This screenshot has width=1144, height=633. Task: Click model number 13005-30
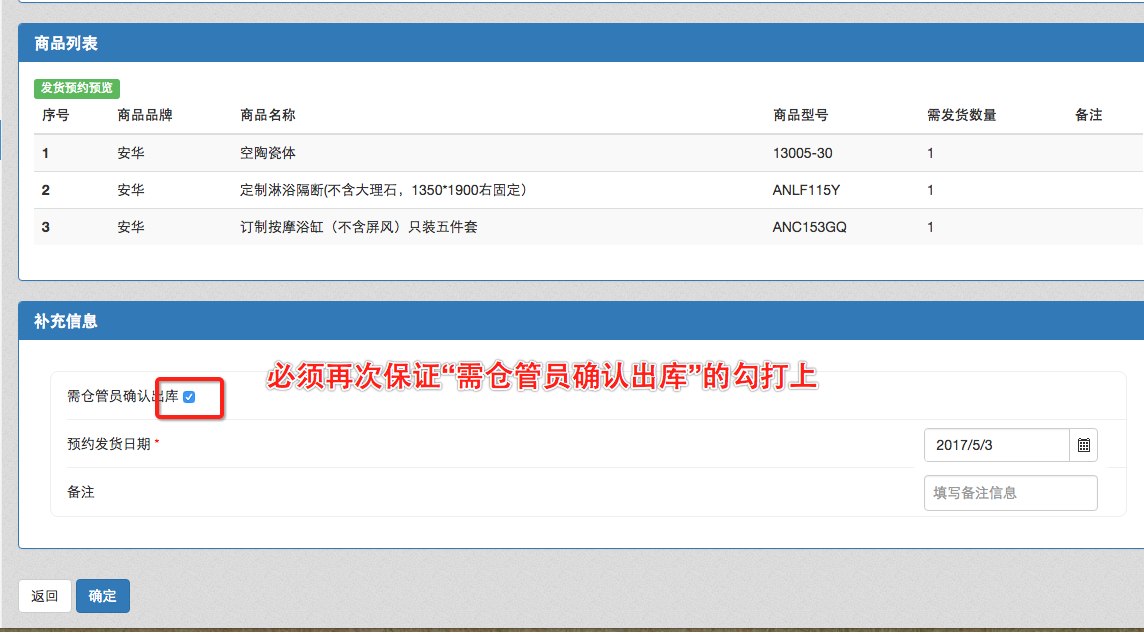[803, 153]
